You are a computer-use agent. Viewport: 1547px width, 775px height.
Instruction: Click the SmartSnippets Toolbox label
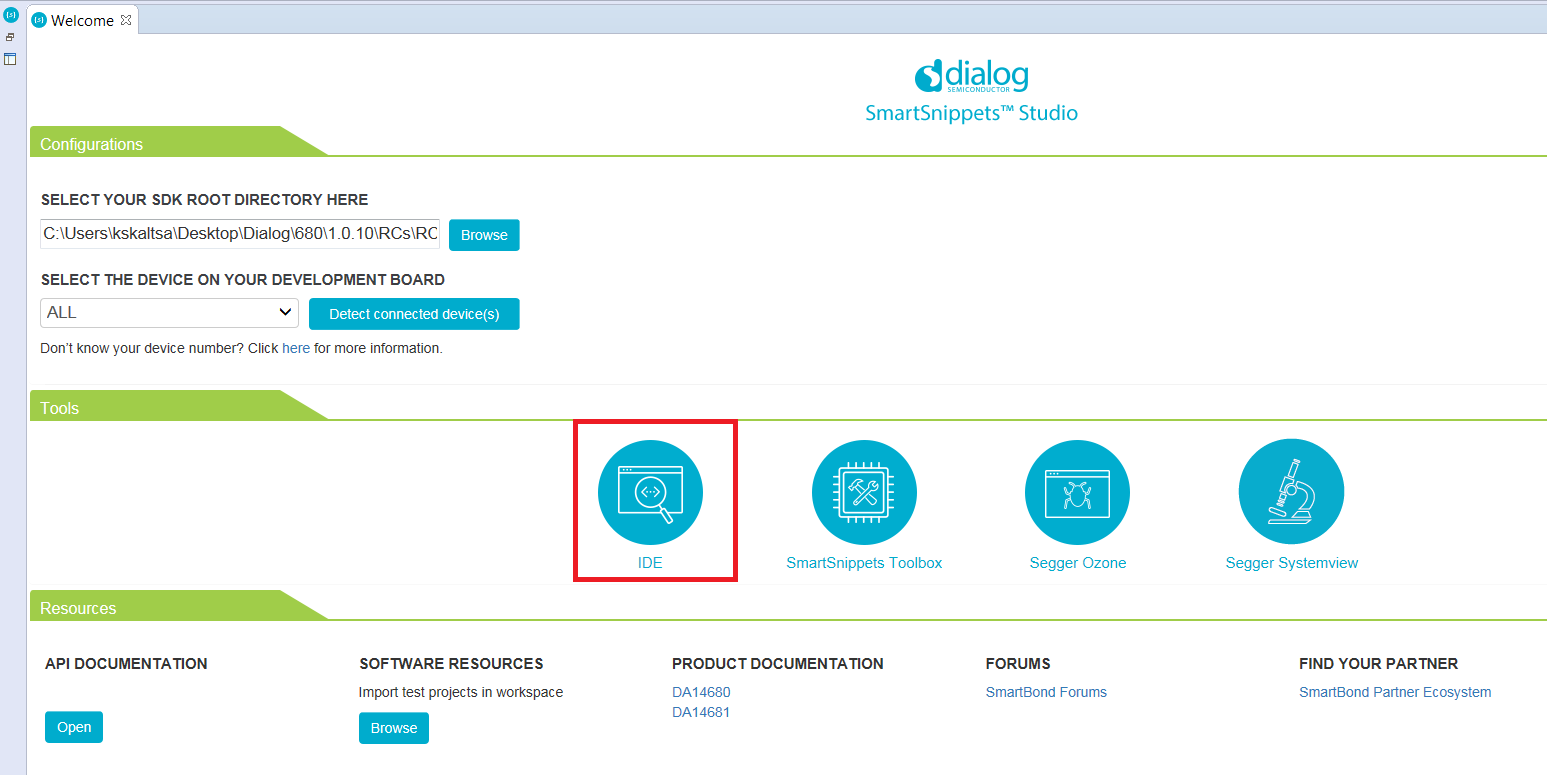click(864, 563)
